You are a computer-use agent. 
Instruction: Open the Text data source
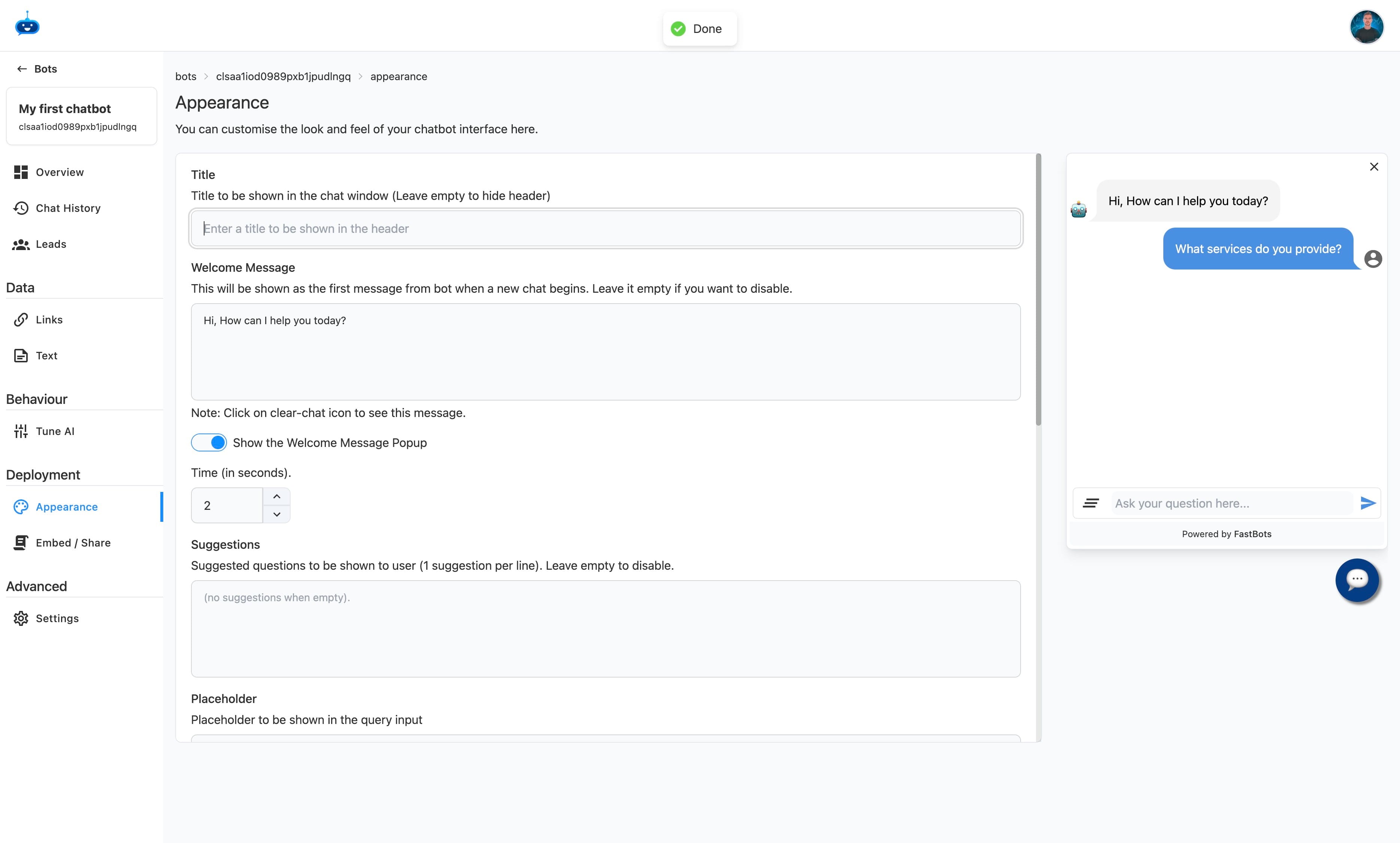click(46, 356)
